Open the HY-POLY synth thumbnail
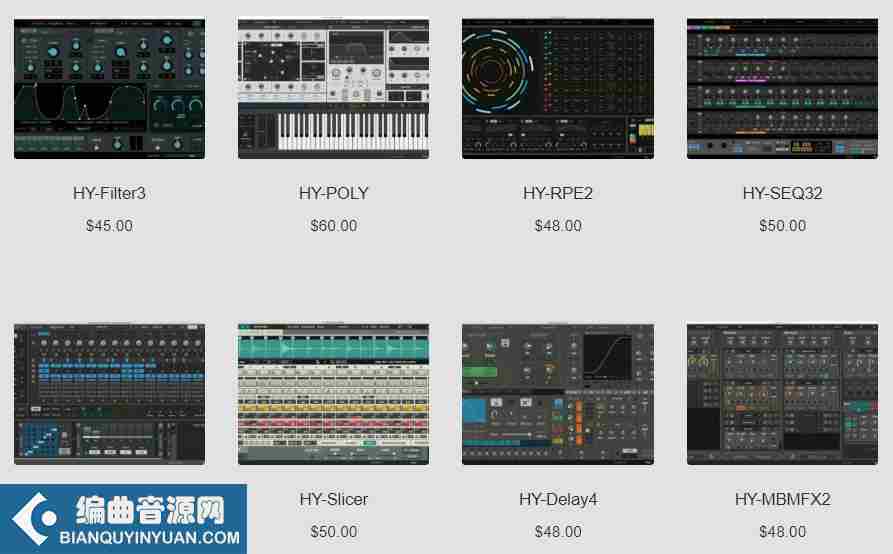 tap(334, 89)
